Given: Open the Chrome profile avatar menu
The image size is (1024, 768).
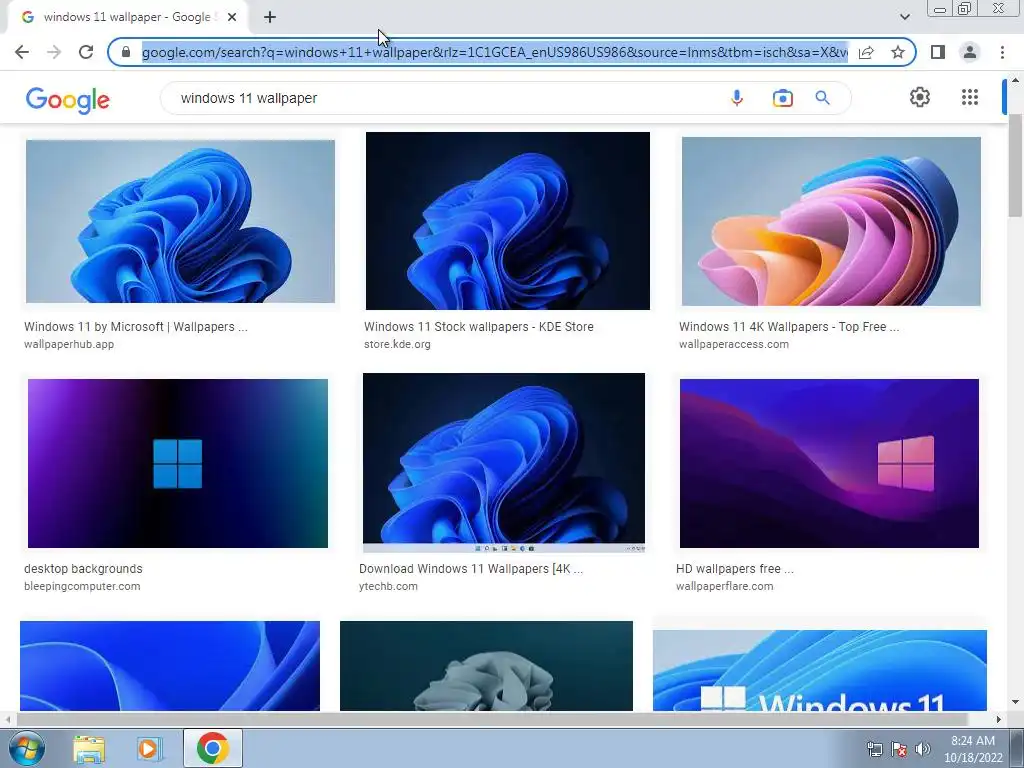Looking at the screenshot, I should pos(970,52).
